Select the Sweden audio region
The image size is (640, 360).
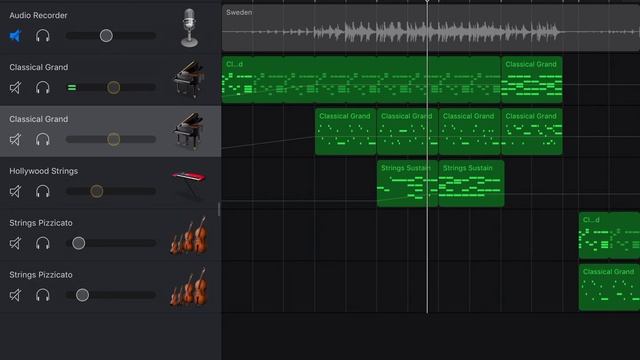point(431,28)
